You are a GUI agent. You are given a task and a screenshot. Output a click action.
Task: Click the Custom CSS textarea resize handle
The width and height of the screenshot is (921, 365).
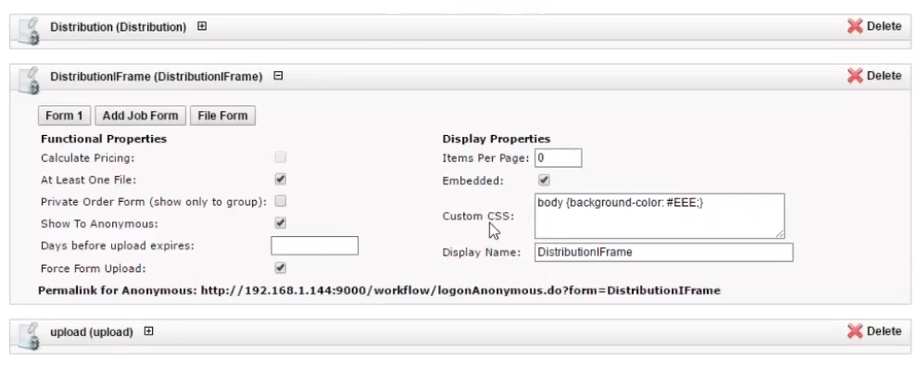click(779, 233)
